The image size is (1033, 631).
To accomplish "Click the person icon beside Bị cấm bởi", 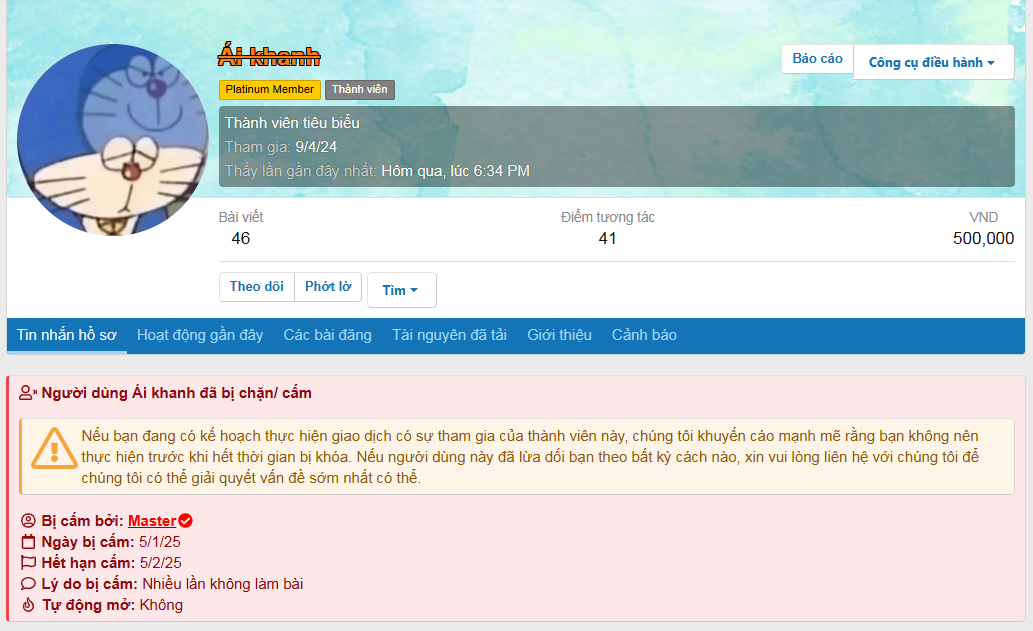I will pos(28,521).
